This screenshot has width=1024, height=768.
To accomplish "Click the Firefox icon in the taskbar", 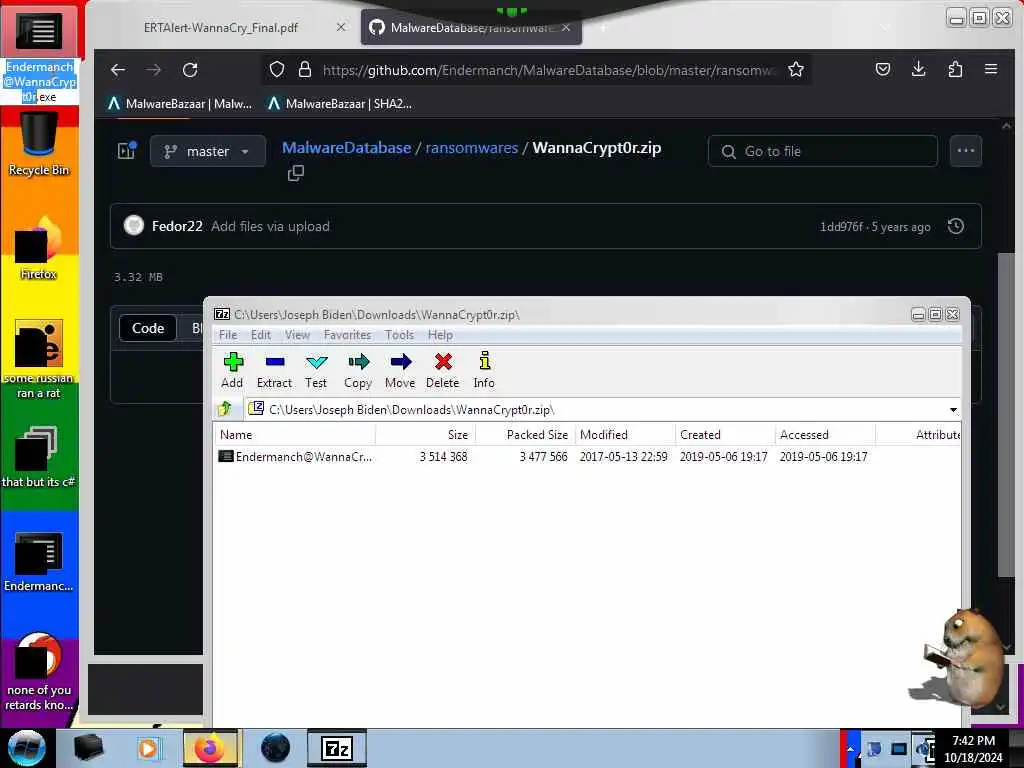I will 210,748.
